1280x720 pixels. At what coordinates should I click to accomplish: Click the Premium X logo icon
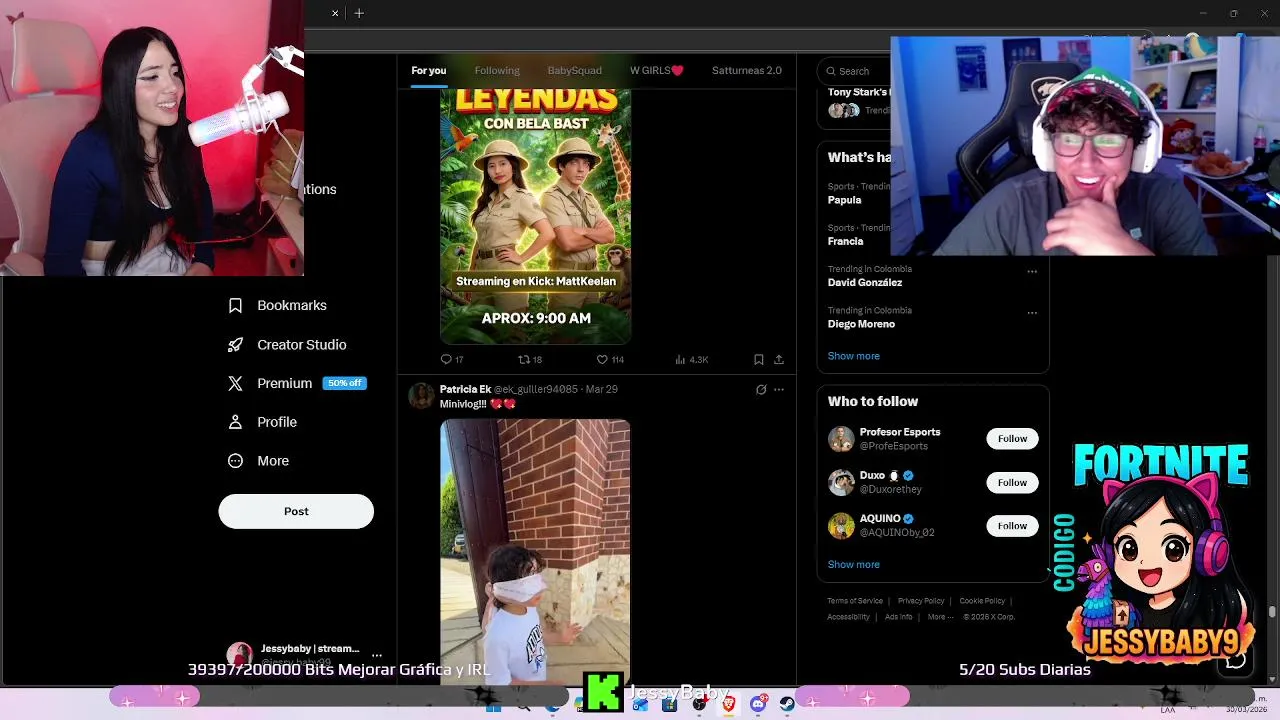(235, 383)
